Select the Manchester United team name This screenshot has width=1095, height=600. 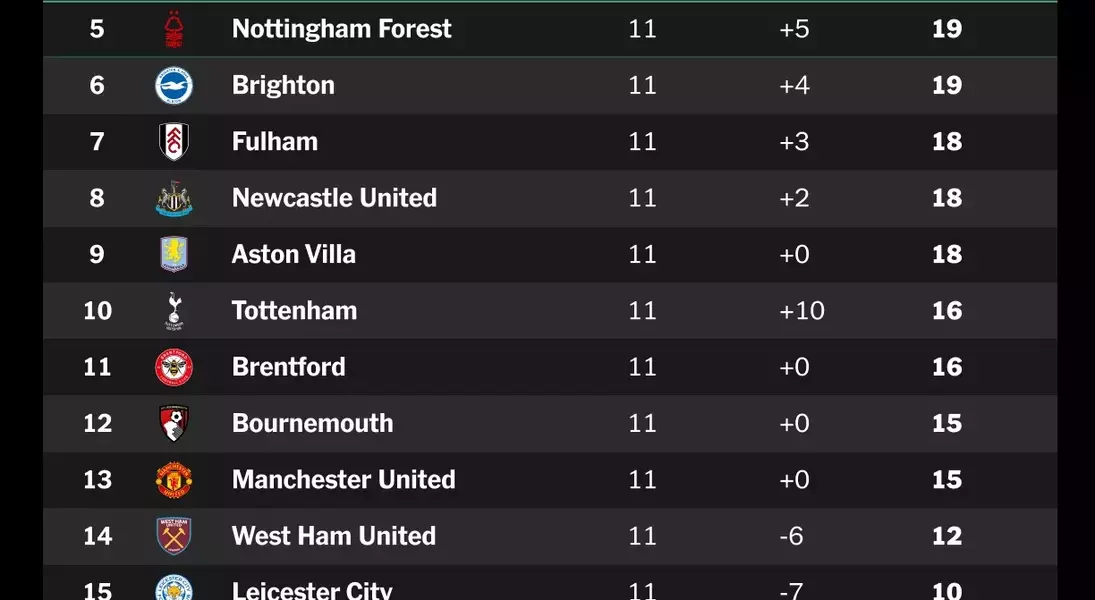344,480
